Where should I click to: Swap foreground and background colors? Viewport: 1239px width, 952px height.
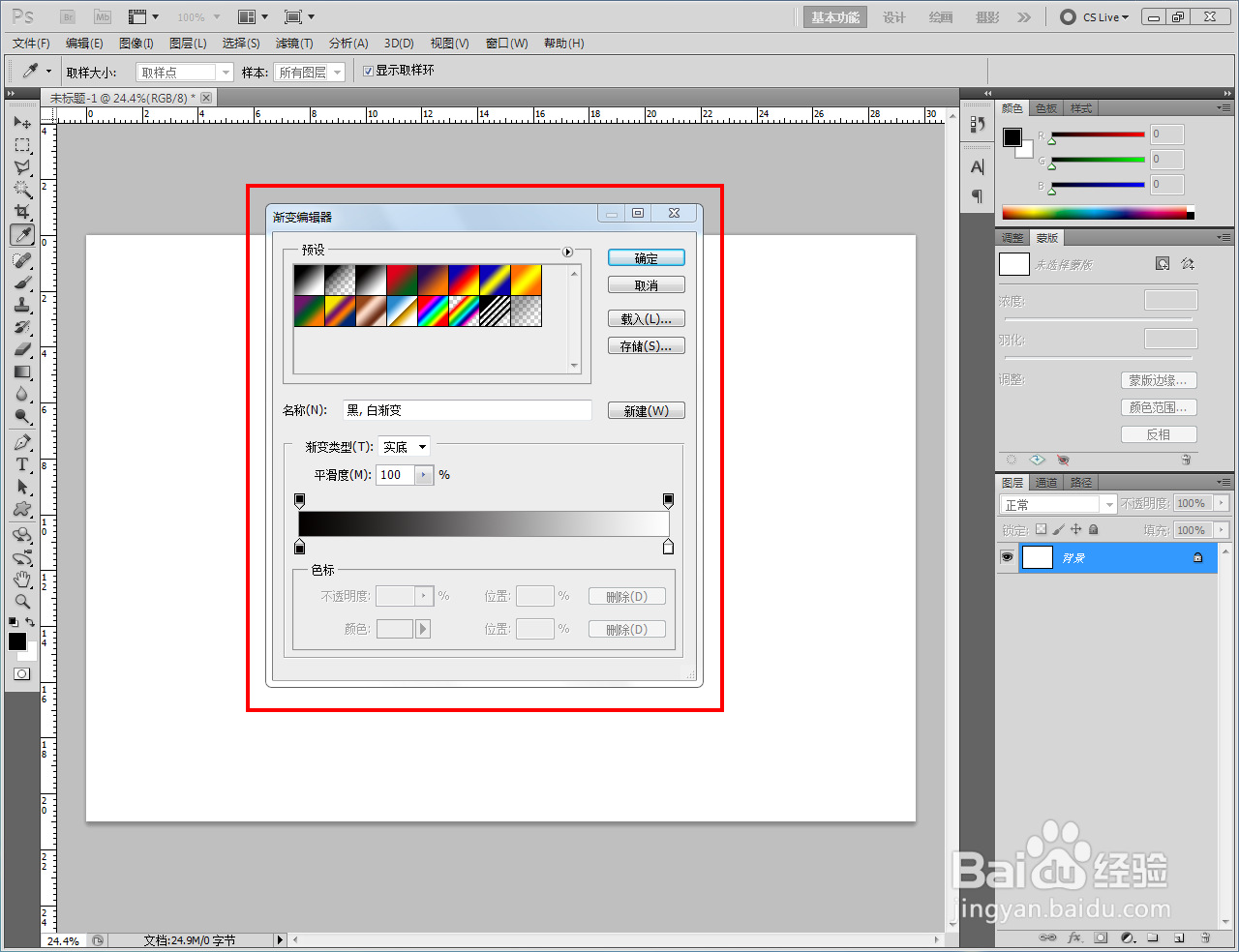(31, 622)
